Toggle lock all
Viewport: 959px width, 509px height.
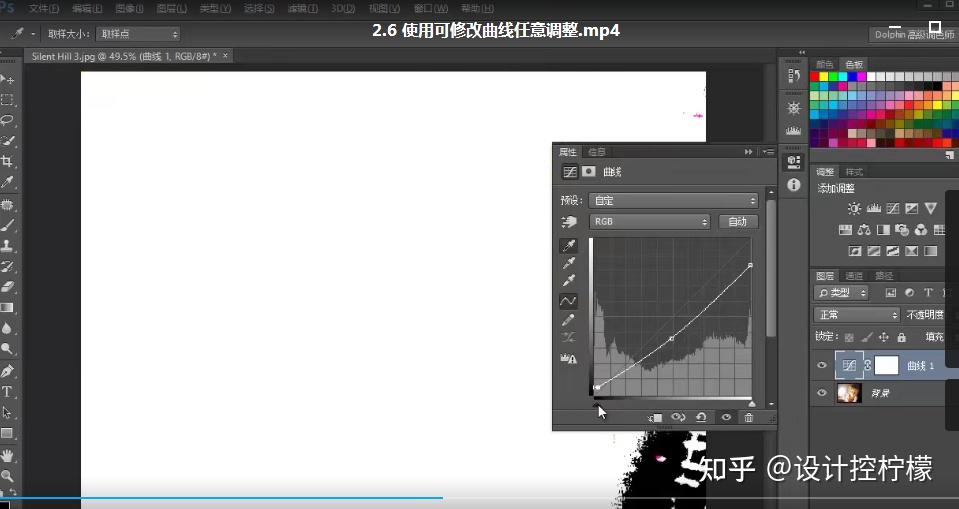point(901,337)
